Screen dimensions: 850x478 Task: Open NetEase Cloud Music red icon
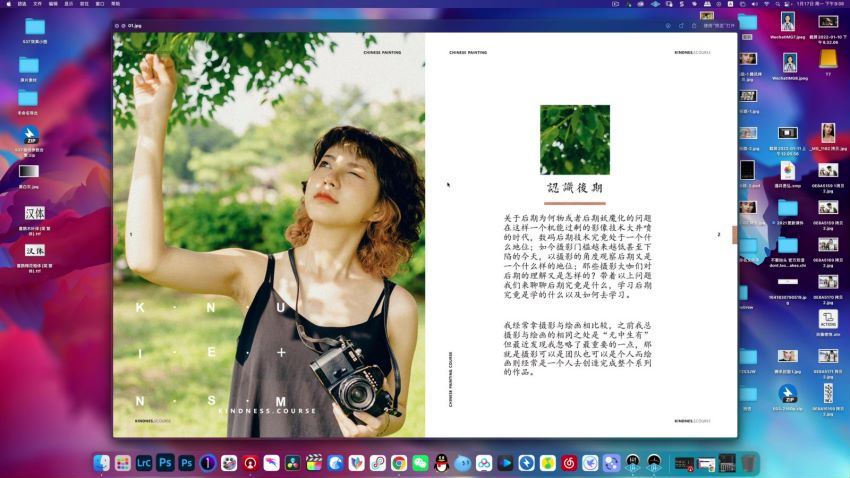click(x=569, y=463)
